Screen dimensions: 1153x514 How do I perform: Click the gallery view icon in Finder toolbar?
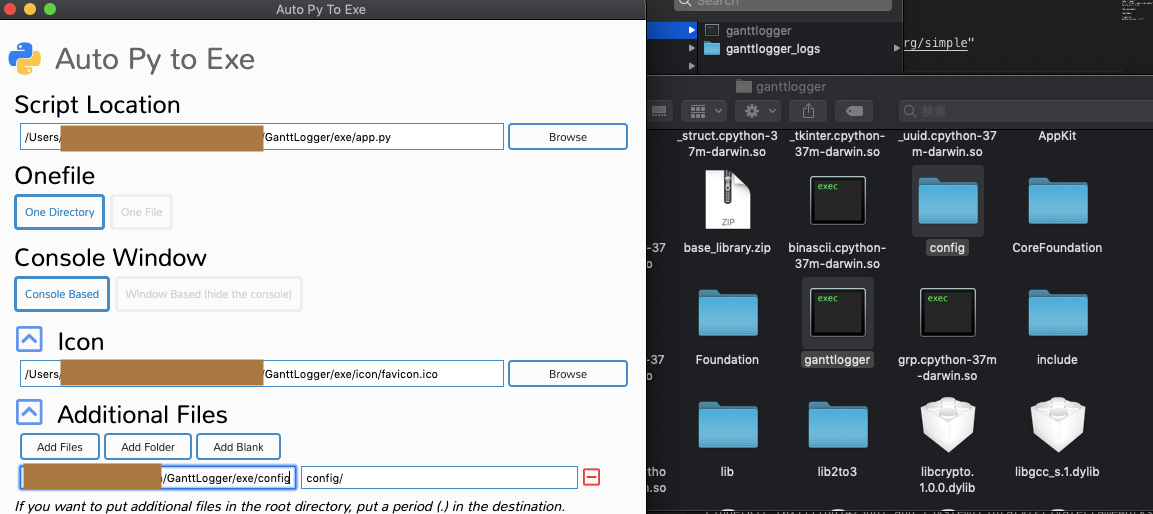(x=659, y=111)
